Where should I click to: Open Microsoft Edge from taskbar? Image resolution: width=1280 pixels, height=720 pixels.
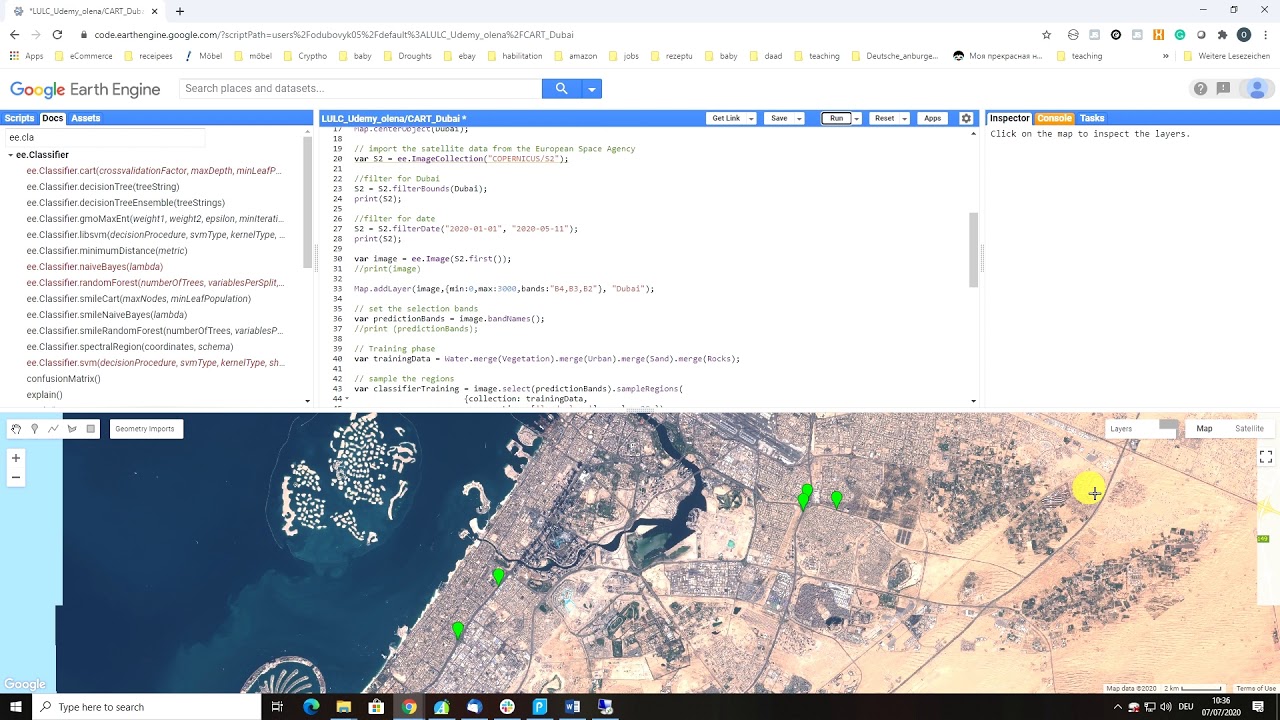coord(311,707)
